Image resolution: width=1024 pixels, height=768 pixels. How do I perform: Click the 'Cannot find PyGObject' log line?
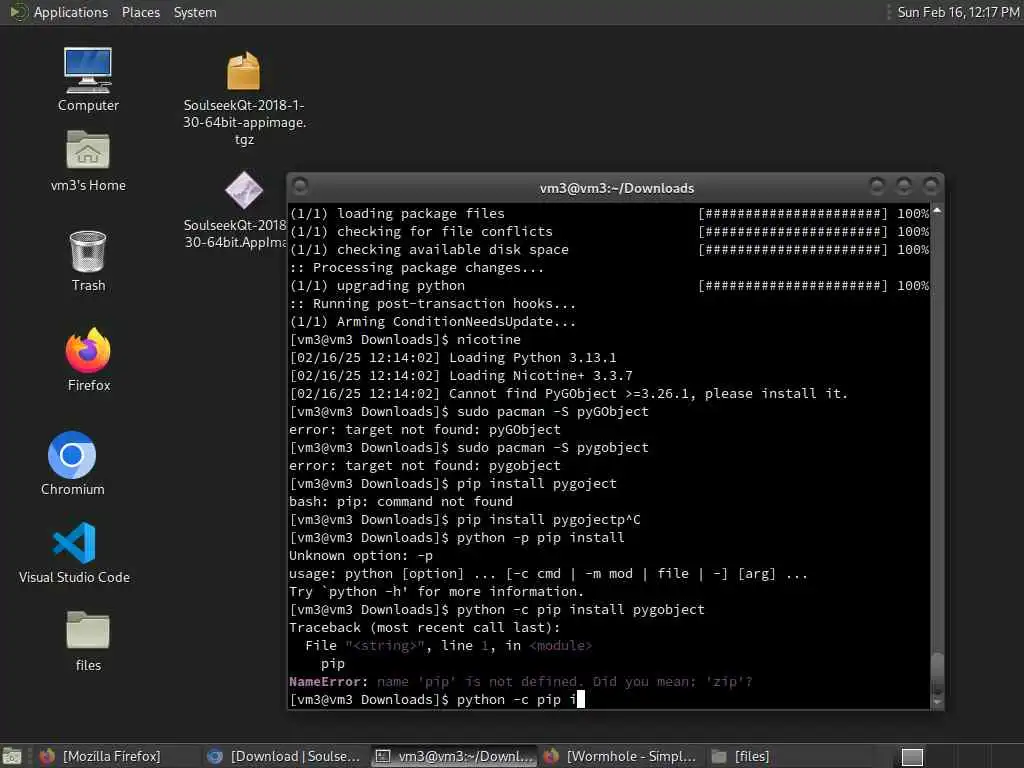568,393
